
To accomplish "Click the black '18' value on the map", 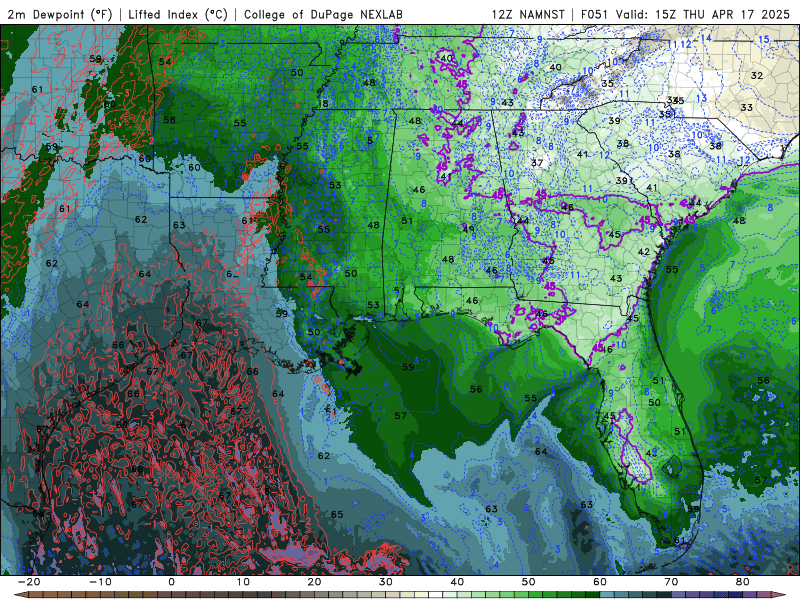I will pos(322,104).
